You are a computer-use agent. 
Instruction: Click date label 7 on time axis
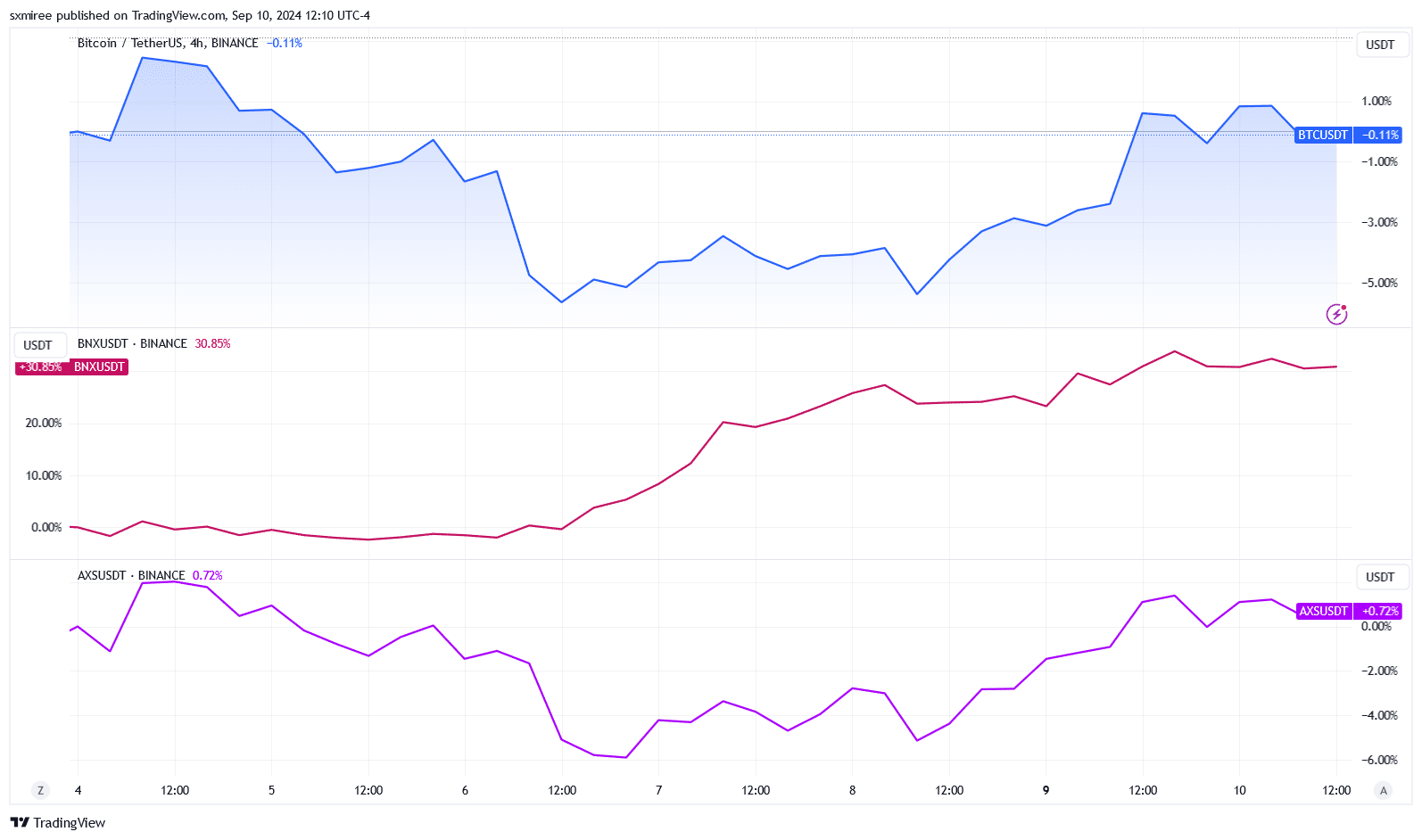(658, 790)
